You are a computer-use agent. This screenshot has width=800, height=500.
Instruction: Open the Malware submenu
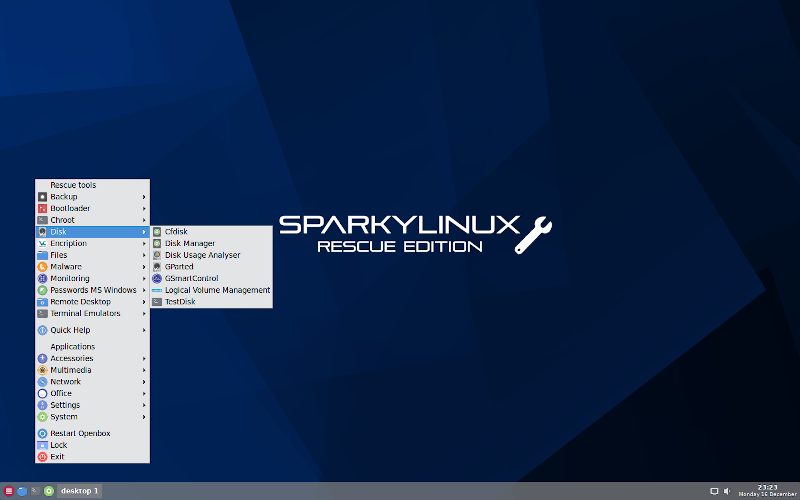coord(92,267)
